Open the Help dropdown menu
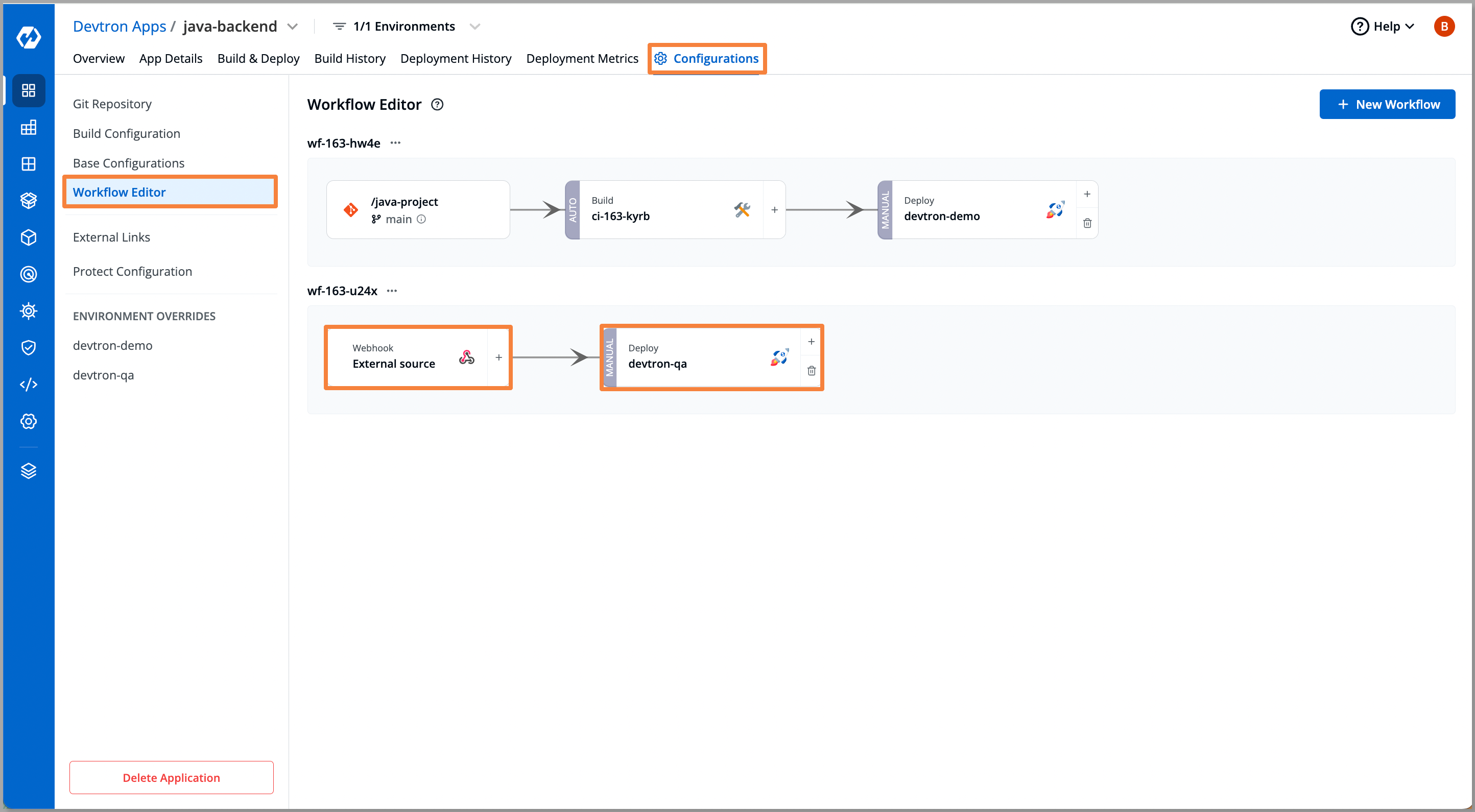 [1383, 27]
